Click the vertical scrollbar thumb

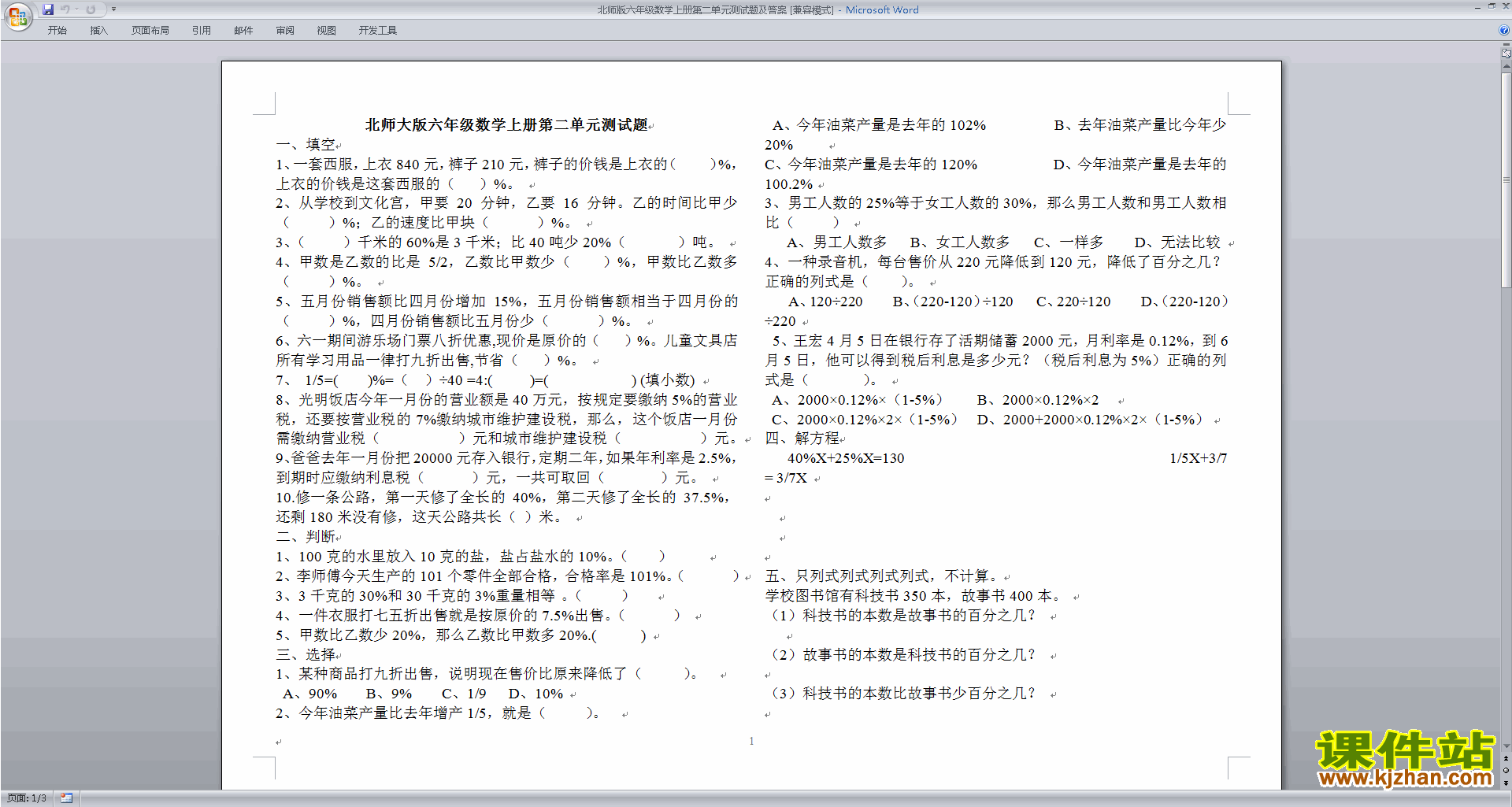tap(1506, 180)
